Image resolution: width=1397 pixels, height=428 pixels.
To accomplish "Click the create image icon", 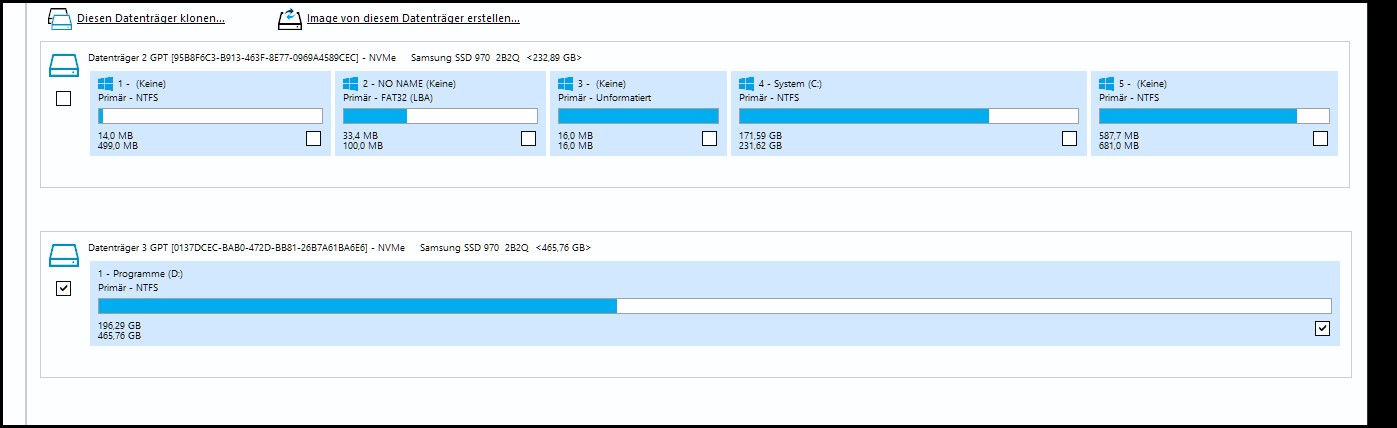I will (x=290, y=18).
